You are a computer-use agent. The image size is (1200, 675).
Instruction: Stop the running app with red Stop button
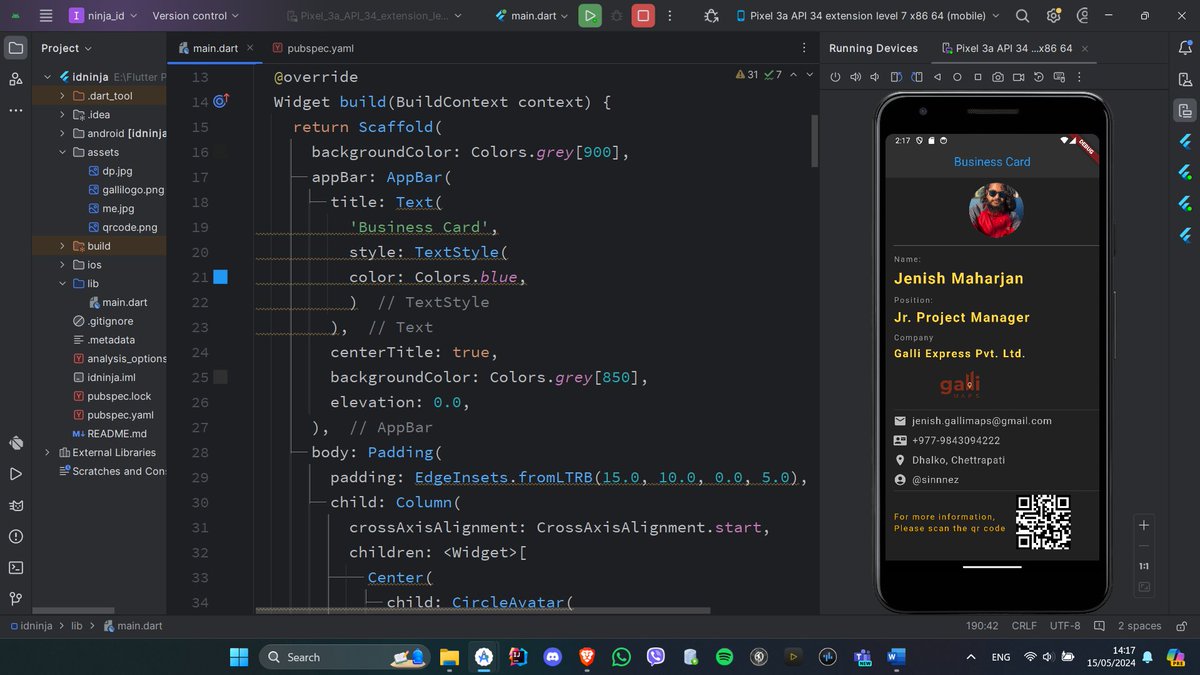click(644, 16)
